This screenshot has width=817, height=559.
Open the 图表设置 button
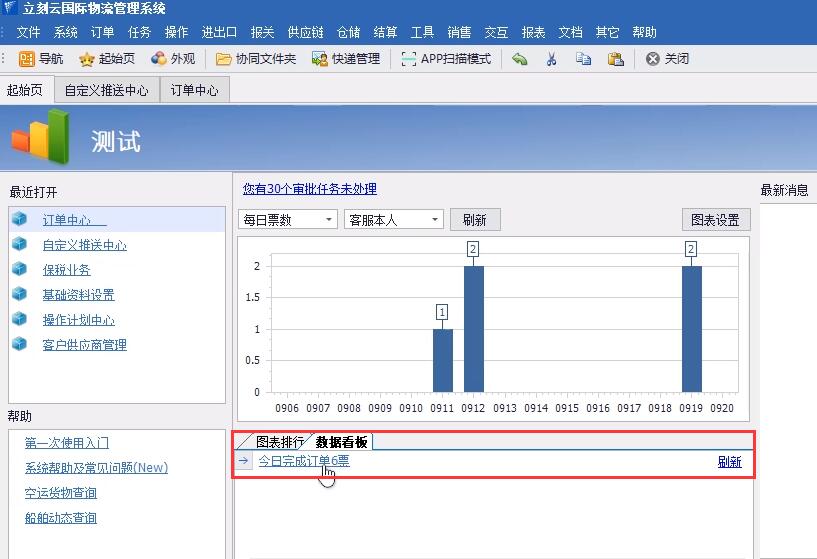pyautogui.click(x=716, y=220)
